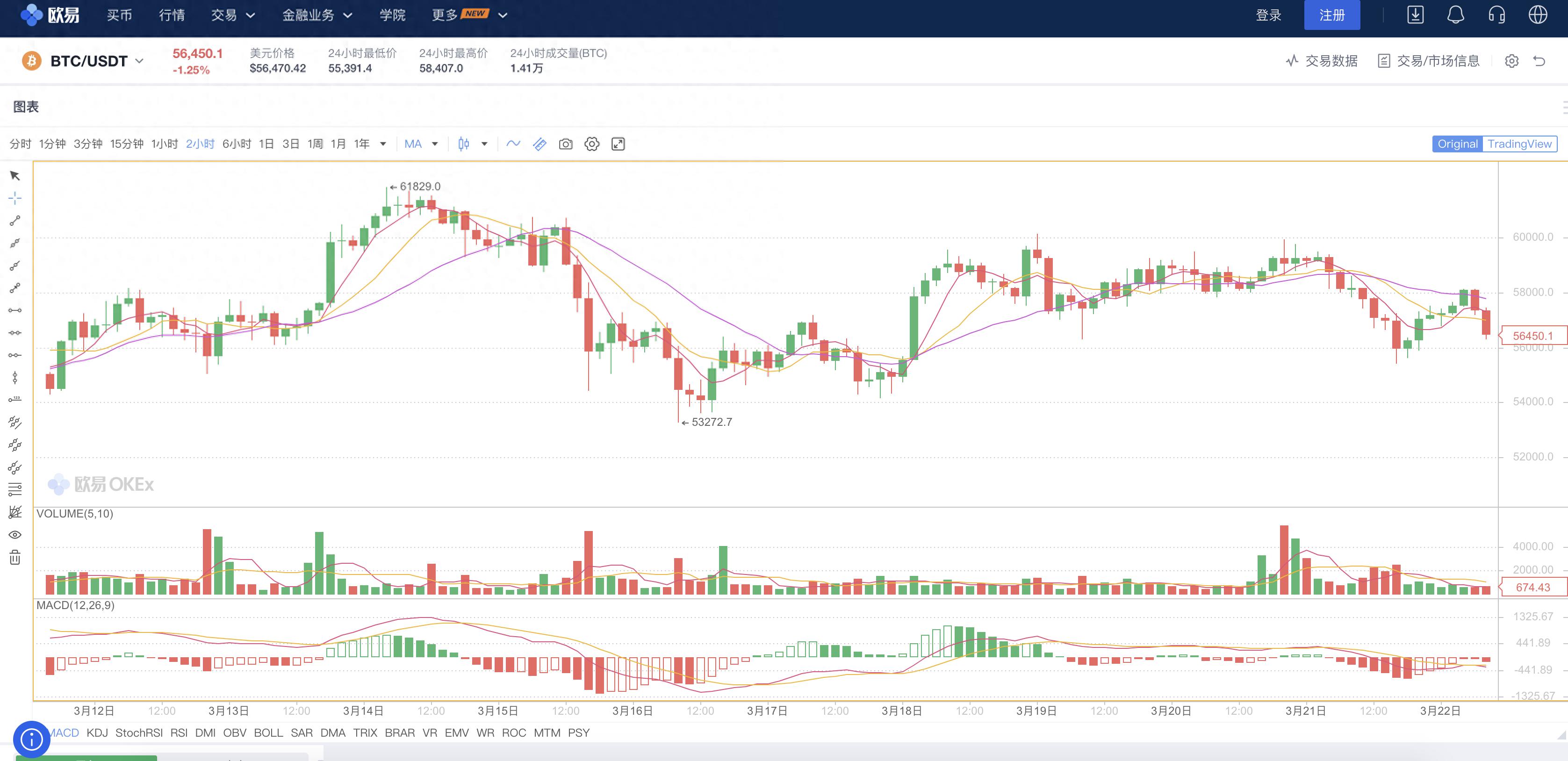The width and height of the screenshot is (1568, 761).
Task: Select the ruler measurement tool icon
Action: pos(539,144)
